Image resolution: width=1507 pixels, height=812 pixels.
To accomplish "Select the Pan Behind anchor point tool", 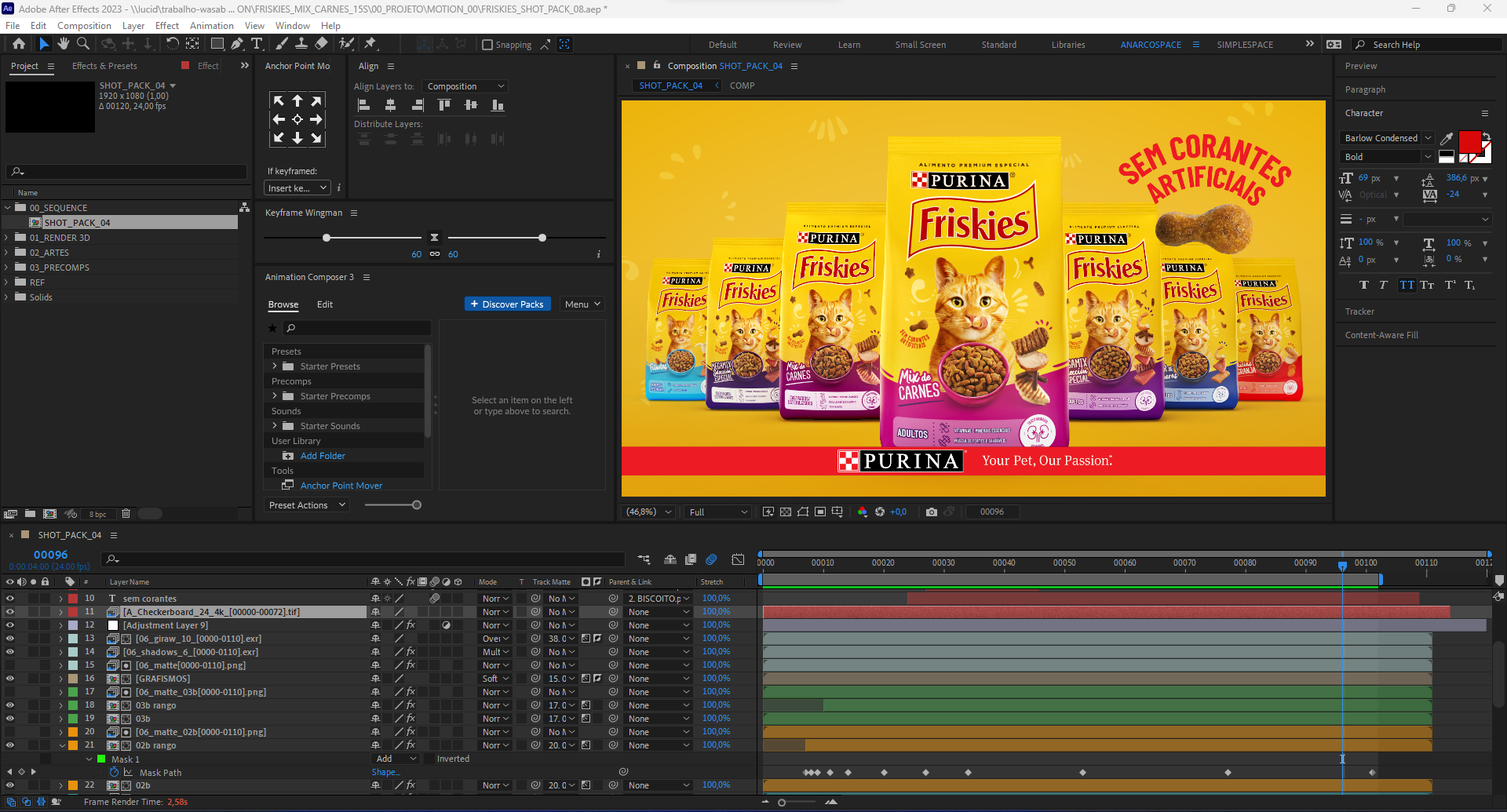I will click(x=192, y=44).
